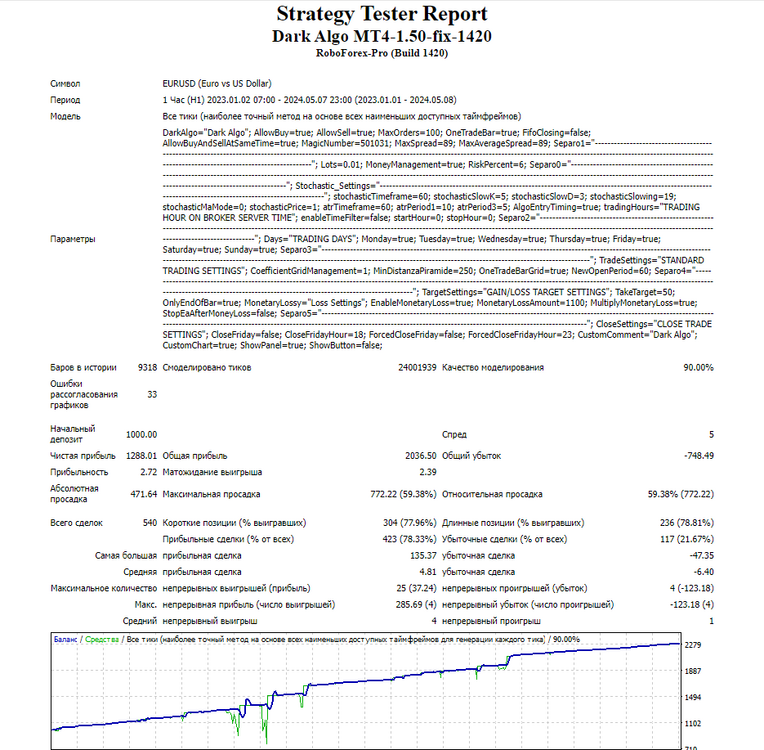This screenshot has width=764, height=750.
Task: Select total trades value 540
Action: (x=150, y=523)
